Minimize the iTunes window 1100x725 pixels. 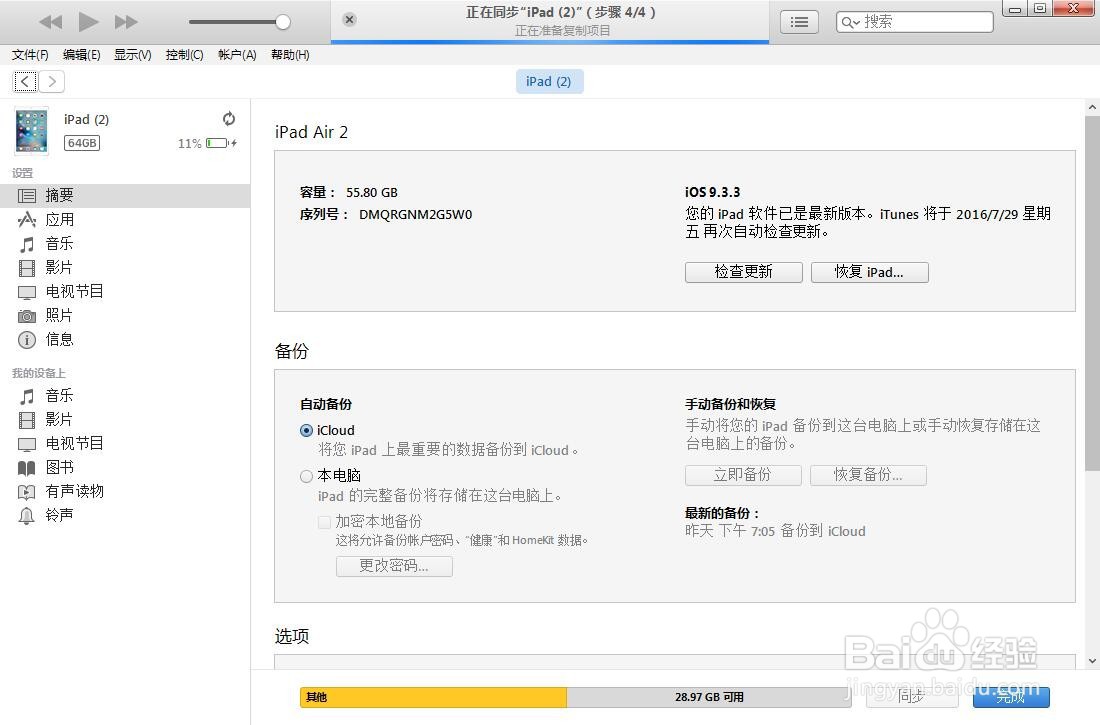1014,8
